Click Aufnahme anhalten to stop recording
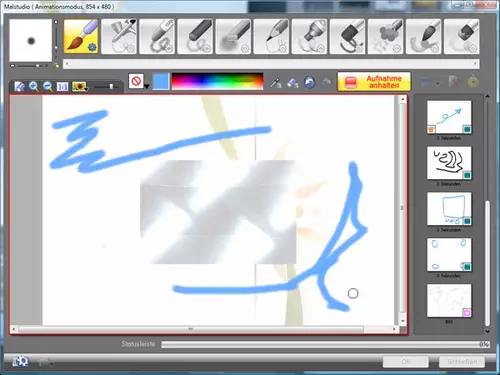Image resolution: width=500 pixels, height=375 pixels. click(374, 82)
